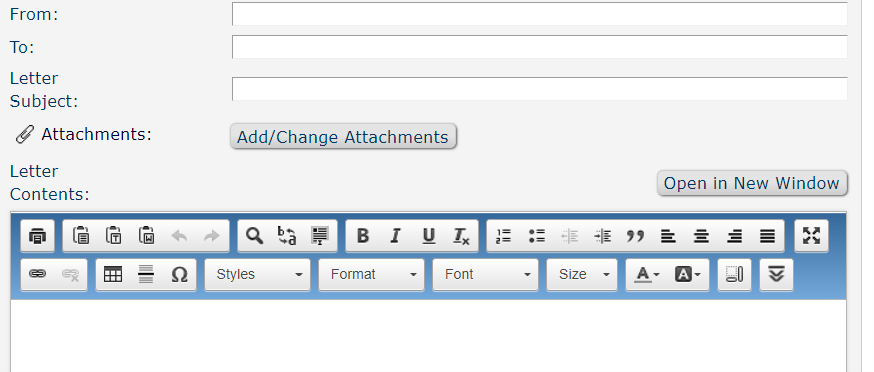
Task: Expand the Font dropdown
Action: coord(485,274)
